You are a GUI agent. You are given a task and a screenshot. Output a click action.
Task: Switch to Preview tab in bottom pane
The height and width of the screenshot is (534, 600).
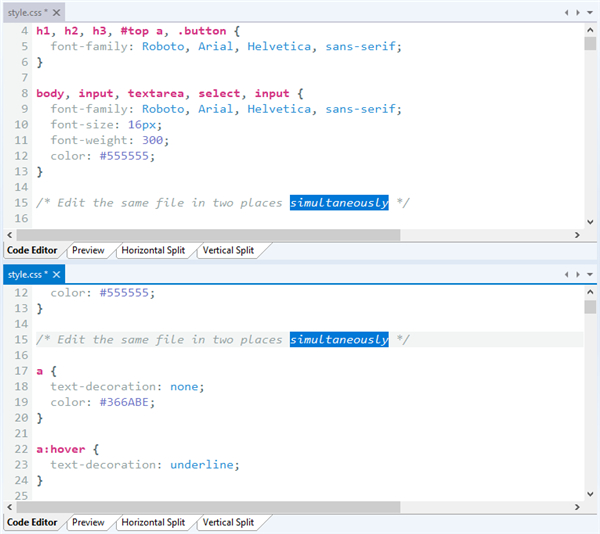tap(88, 522)
